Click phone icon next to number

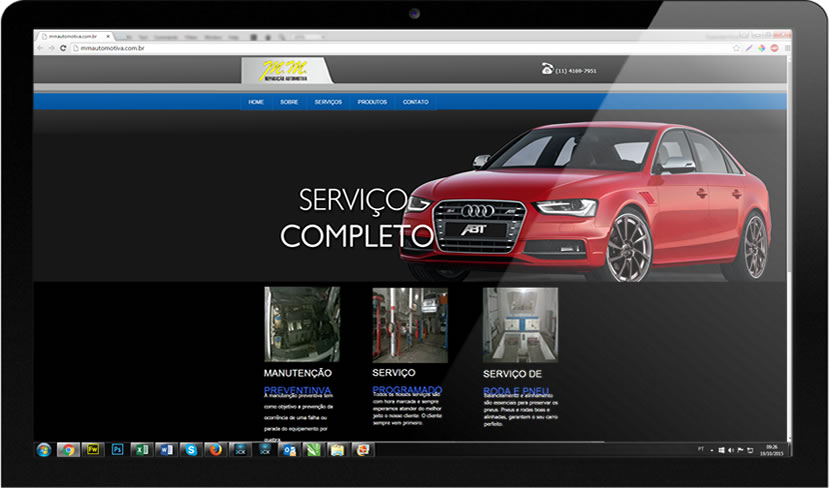pyautogui.click(x=547, y=68)
